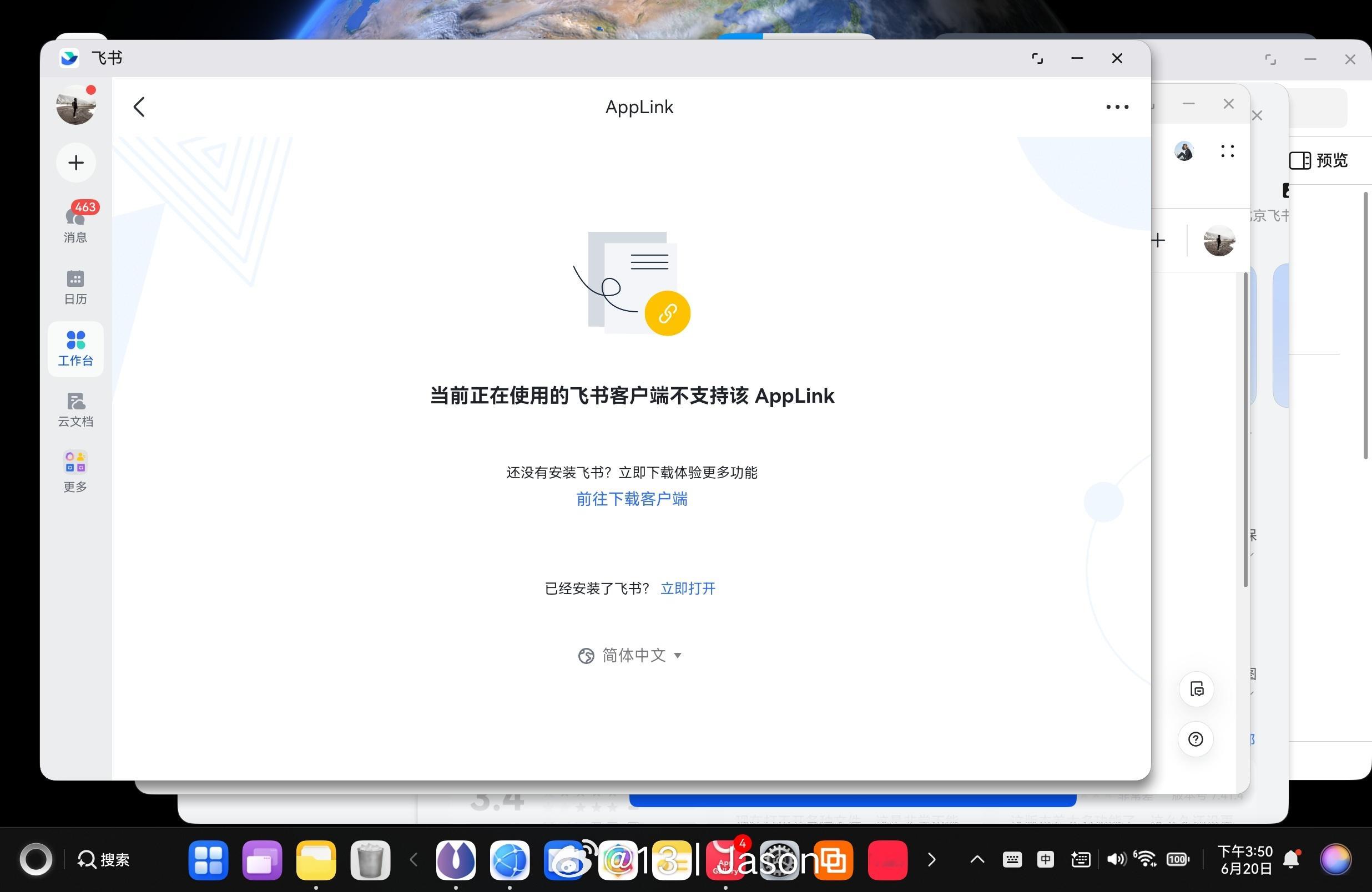Click the four-dot grid icon in background window
This screenshot has height=892, width=1372.
point(1228,151)
